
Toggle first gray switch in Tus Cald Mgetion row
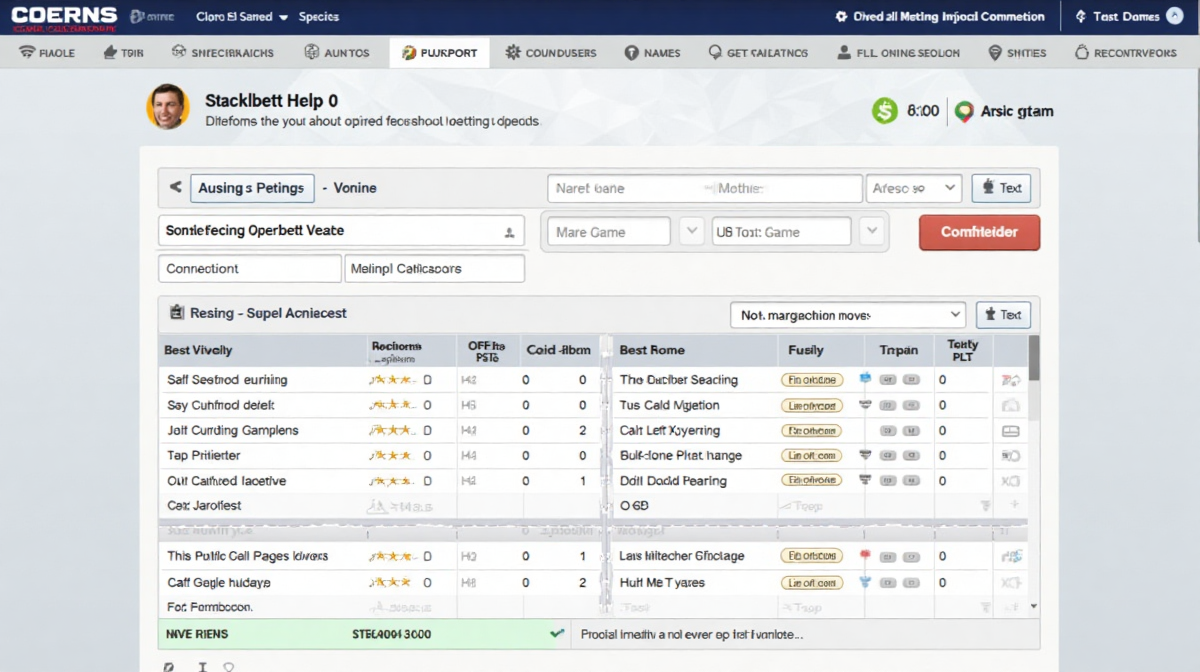887,406
